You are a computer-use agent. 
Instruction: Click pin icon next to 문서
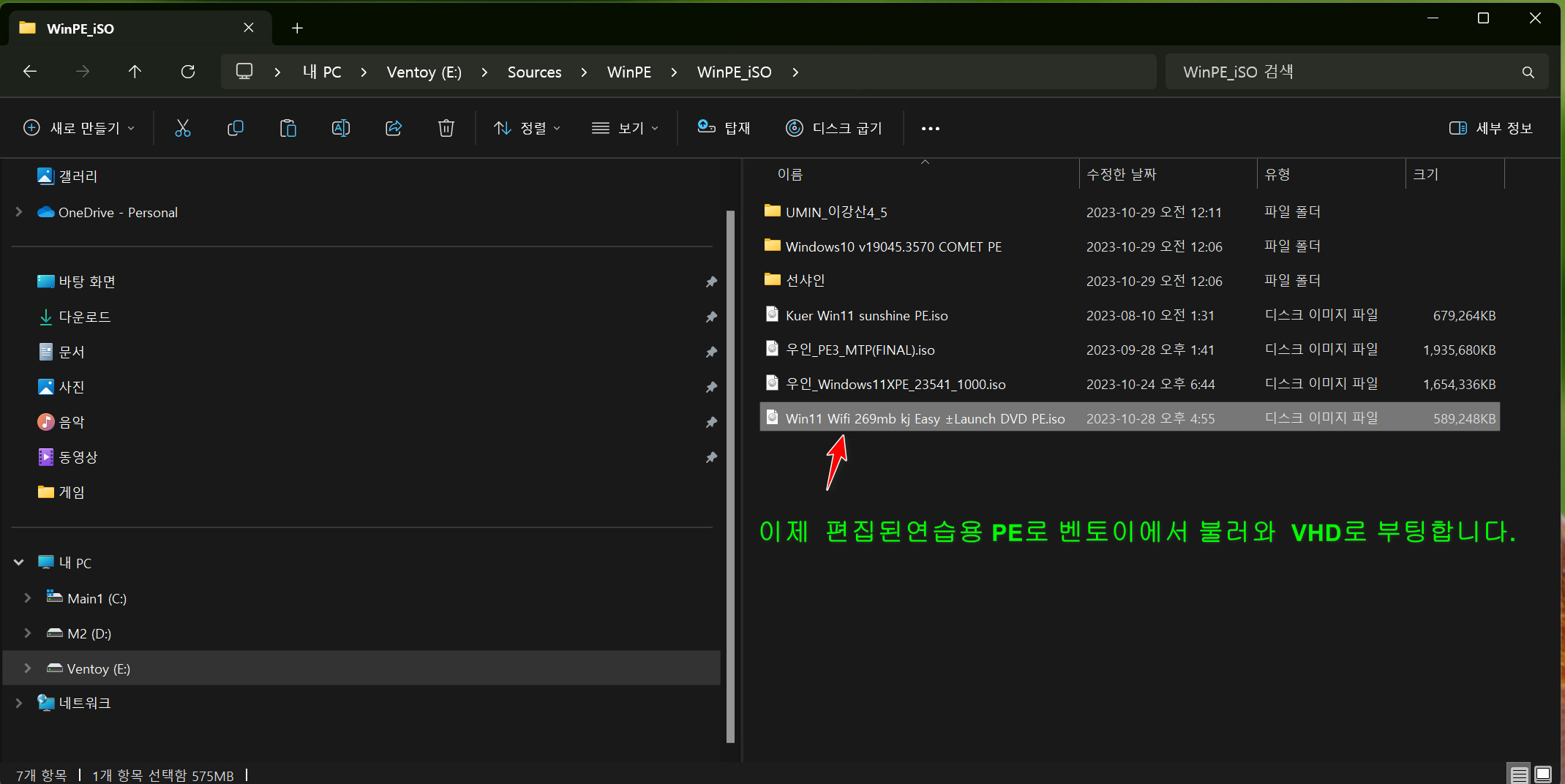711,352
